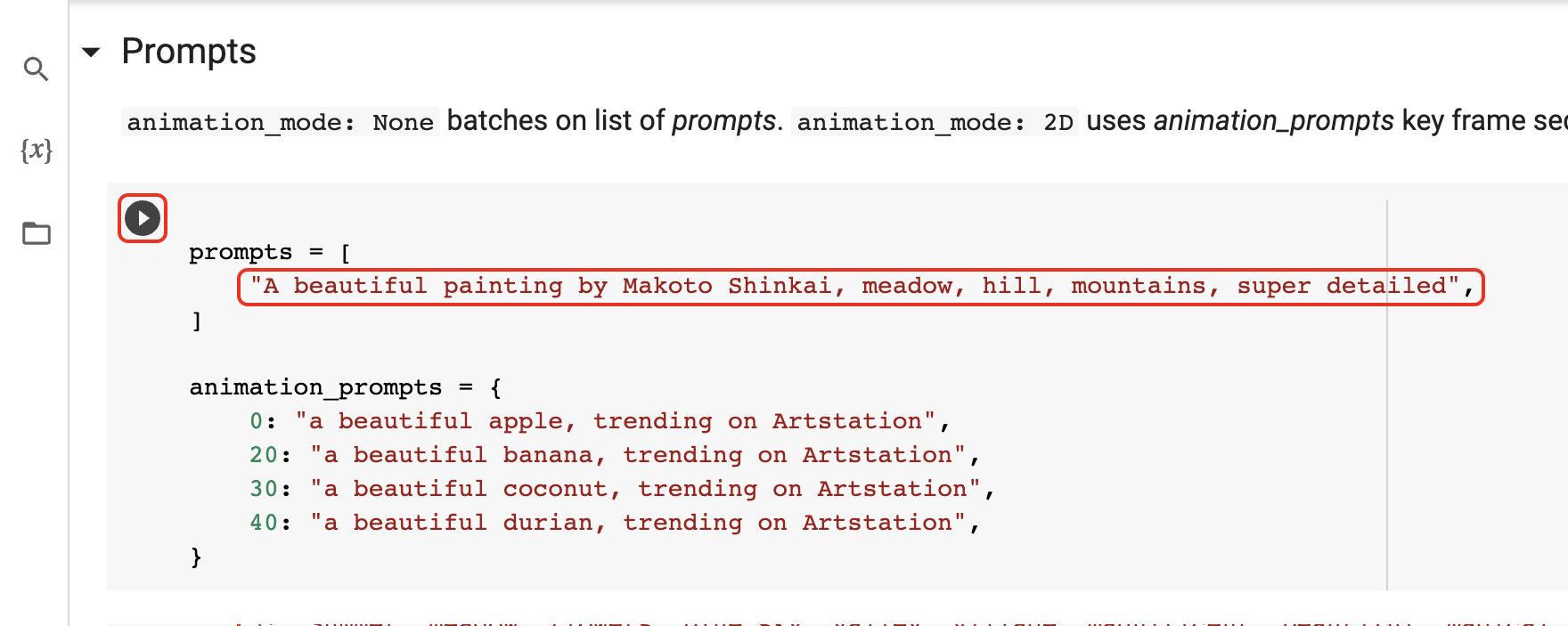The width and height of the screenshot is (1568, 626).
Task: Click the word 'banana' in the code
Action: pos(547,455)
